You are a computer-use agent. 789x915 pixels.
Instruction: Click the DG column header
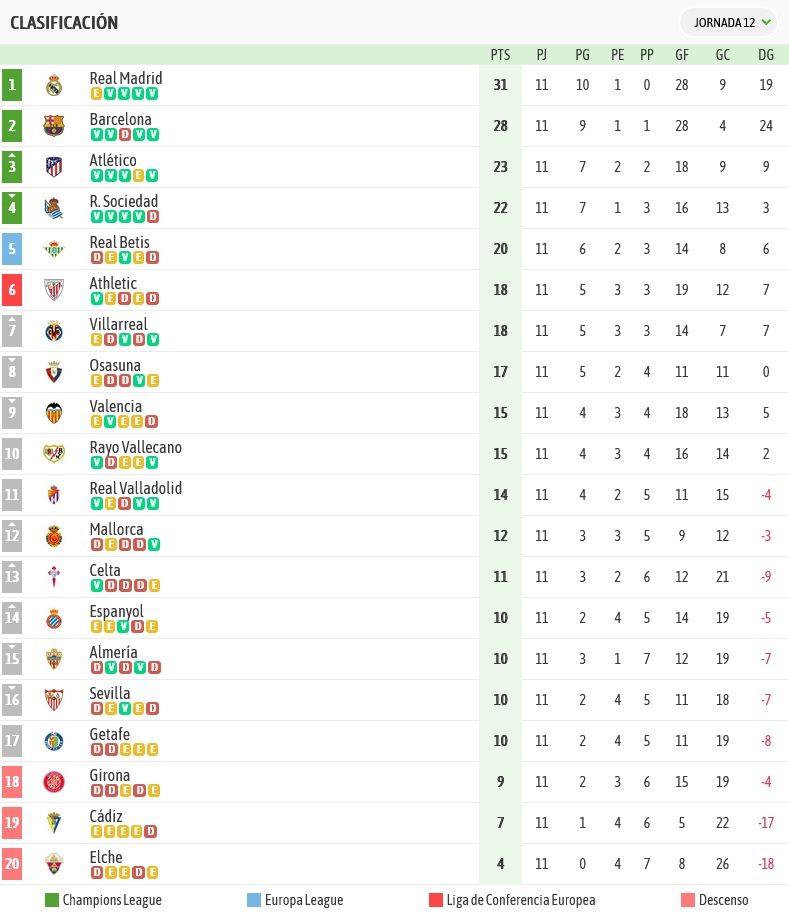tap(766, 55)
